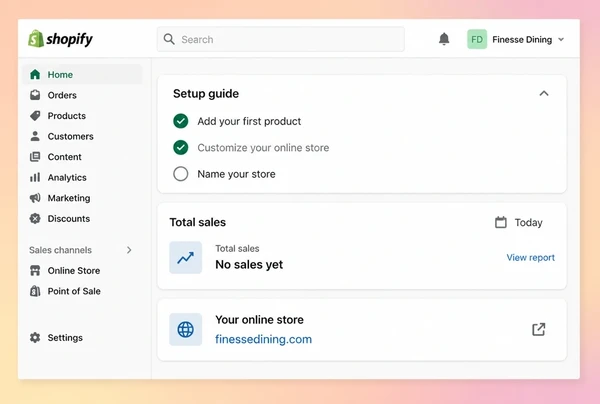The height and width of the screenshot is (404, 600).
Task: Click the shopify wordmark text
Action: click(x=69, y=39)
